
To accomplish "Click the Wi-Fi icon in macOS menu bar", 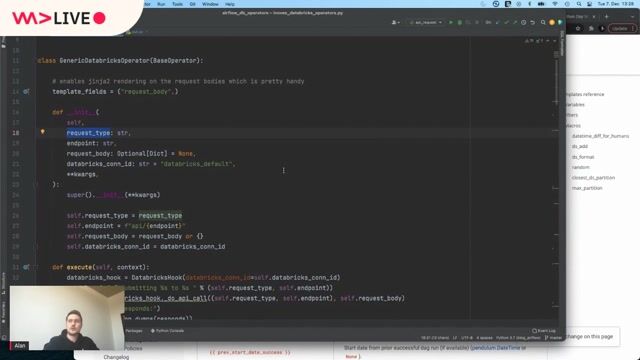I will coord(555,4).
